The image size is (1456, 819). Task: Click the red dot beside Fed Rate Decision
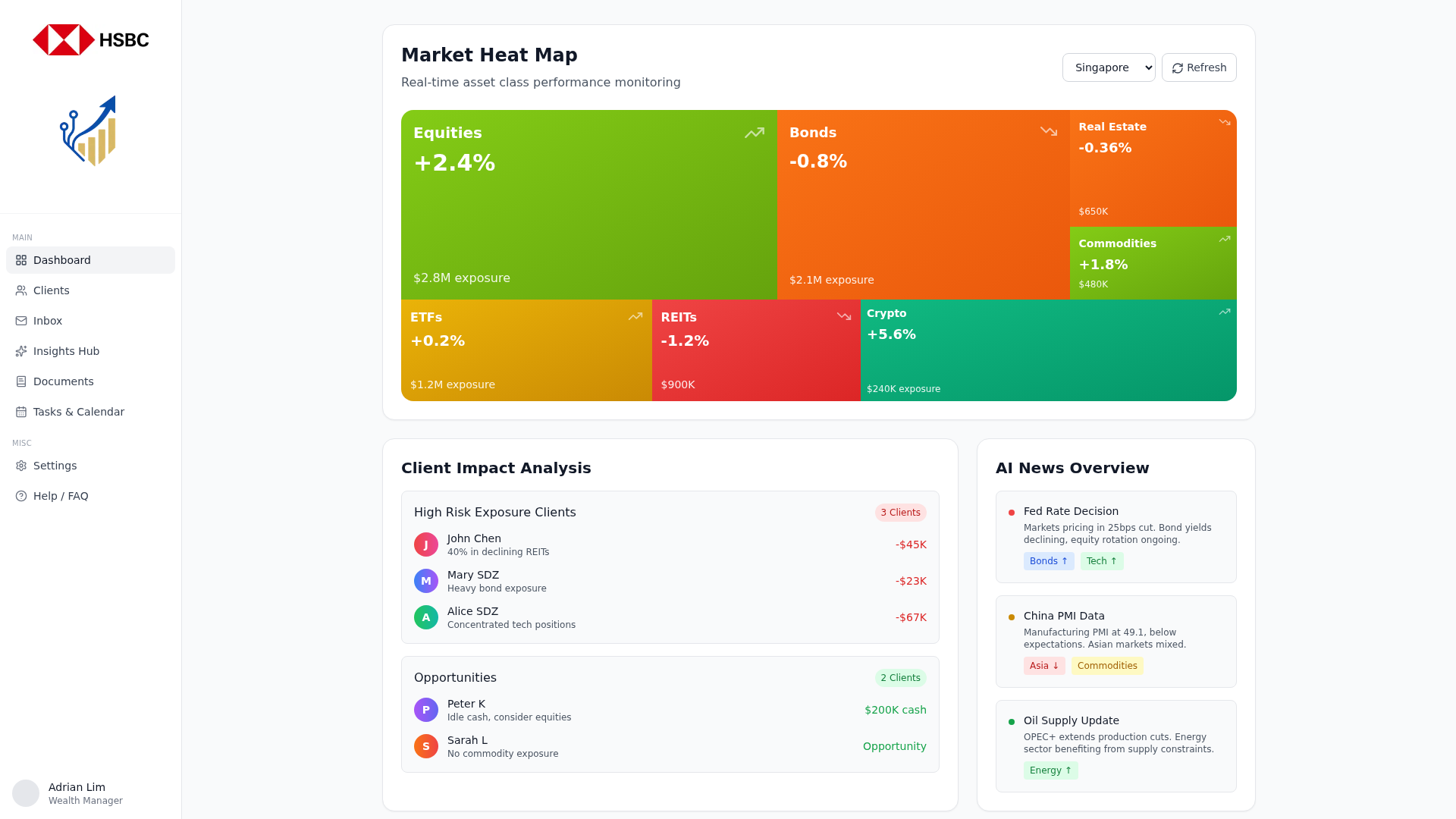point(1012,513)
